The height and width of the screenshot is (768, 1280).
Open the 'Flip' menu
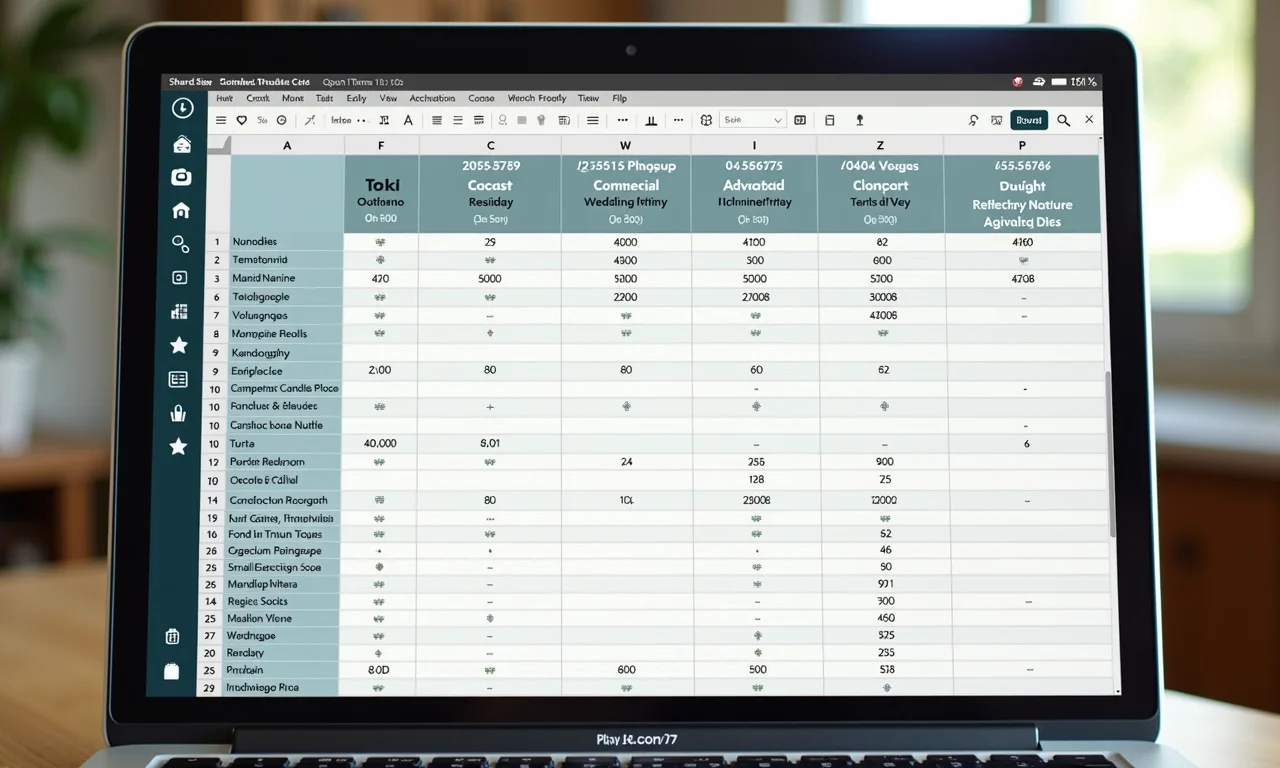pos(619,98)
